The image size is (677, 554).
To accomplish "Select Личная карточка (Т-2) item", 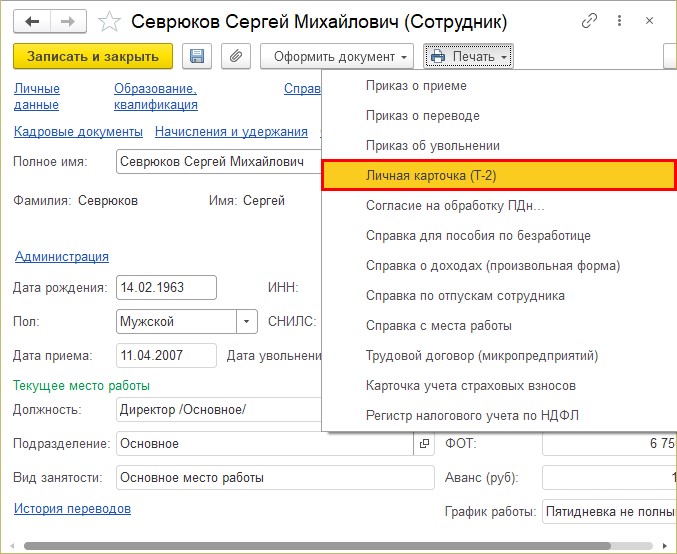I will [x=499, y=175].
